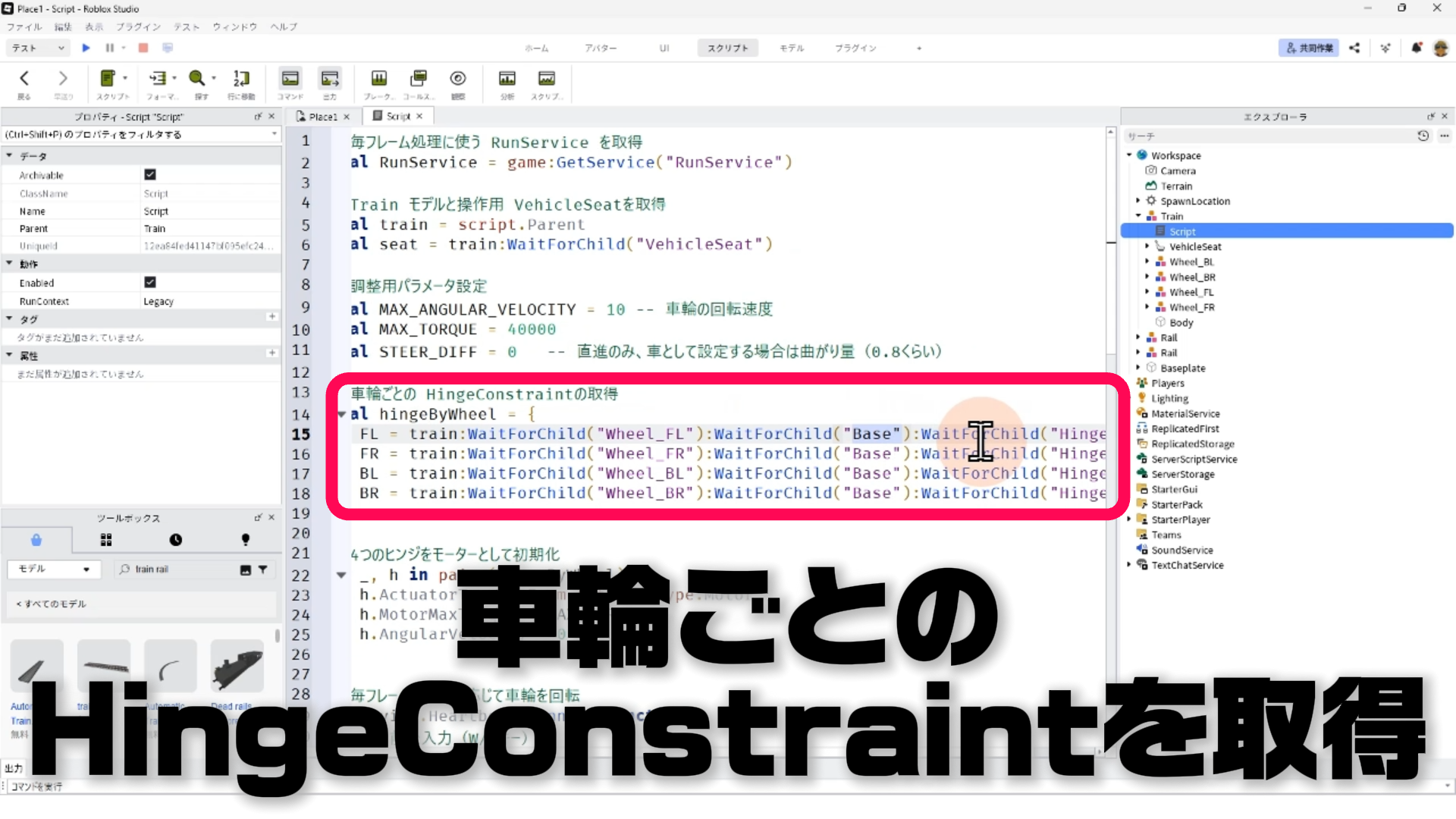
Task: Click the Output window toolbar icon
Action: coord(329,79)
